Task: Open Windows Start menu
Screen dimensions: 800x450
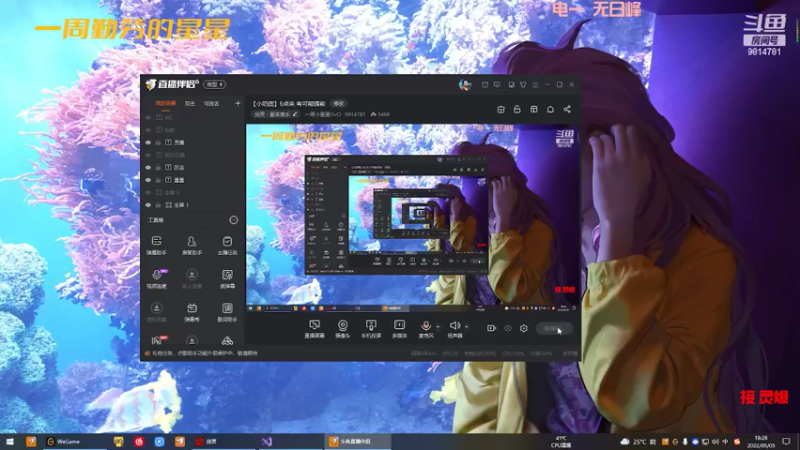Action: [x=10, y=441]
